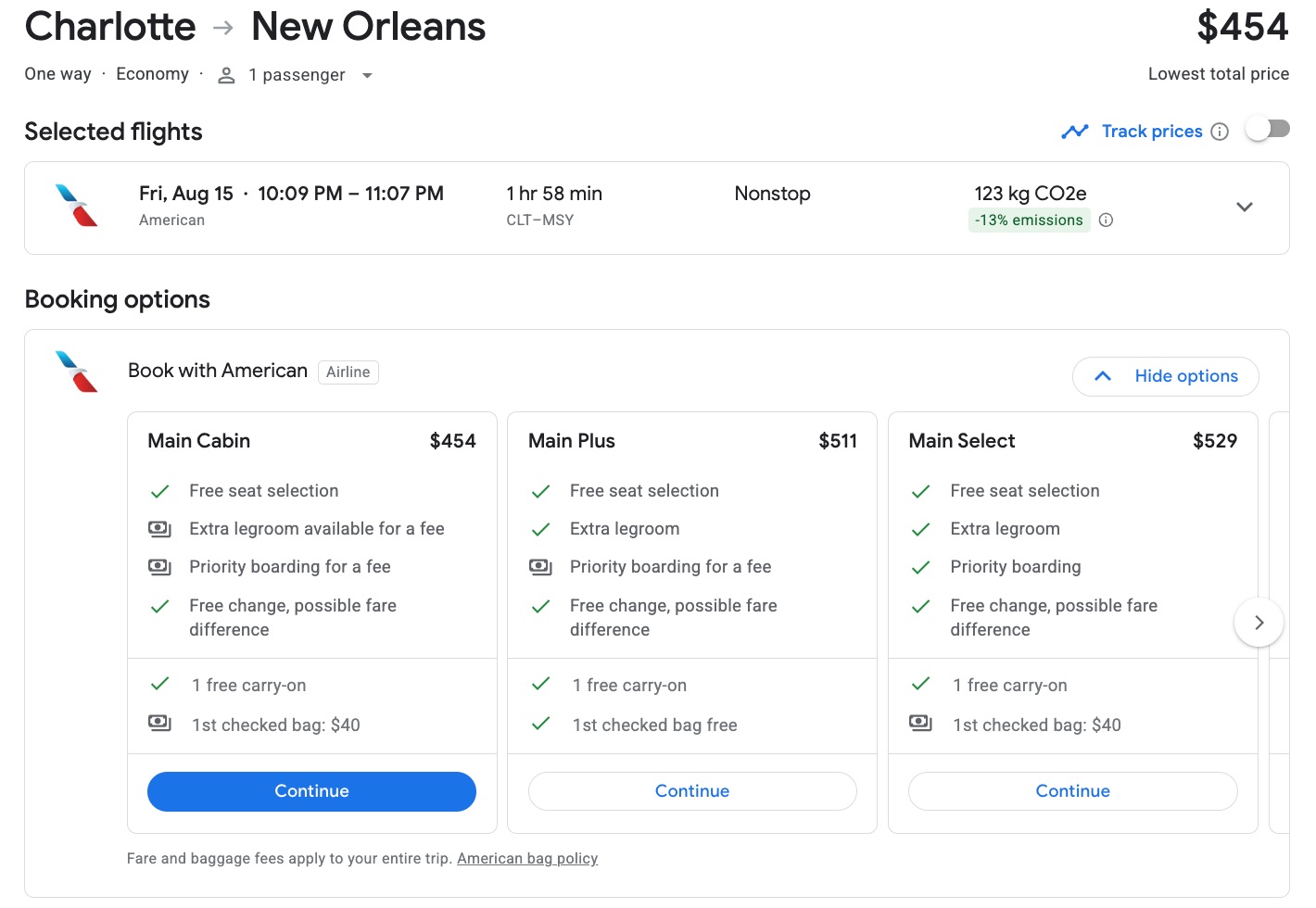Click the checkmark beside Main Plus 1st checked bag free
The image size is (1316, 908).
tap(540, 723)
